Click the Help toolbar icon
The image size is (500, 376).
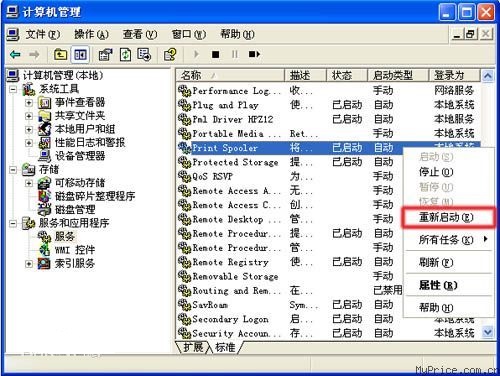pos(170,54)
